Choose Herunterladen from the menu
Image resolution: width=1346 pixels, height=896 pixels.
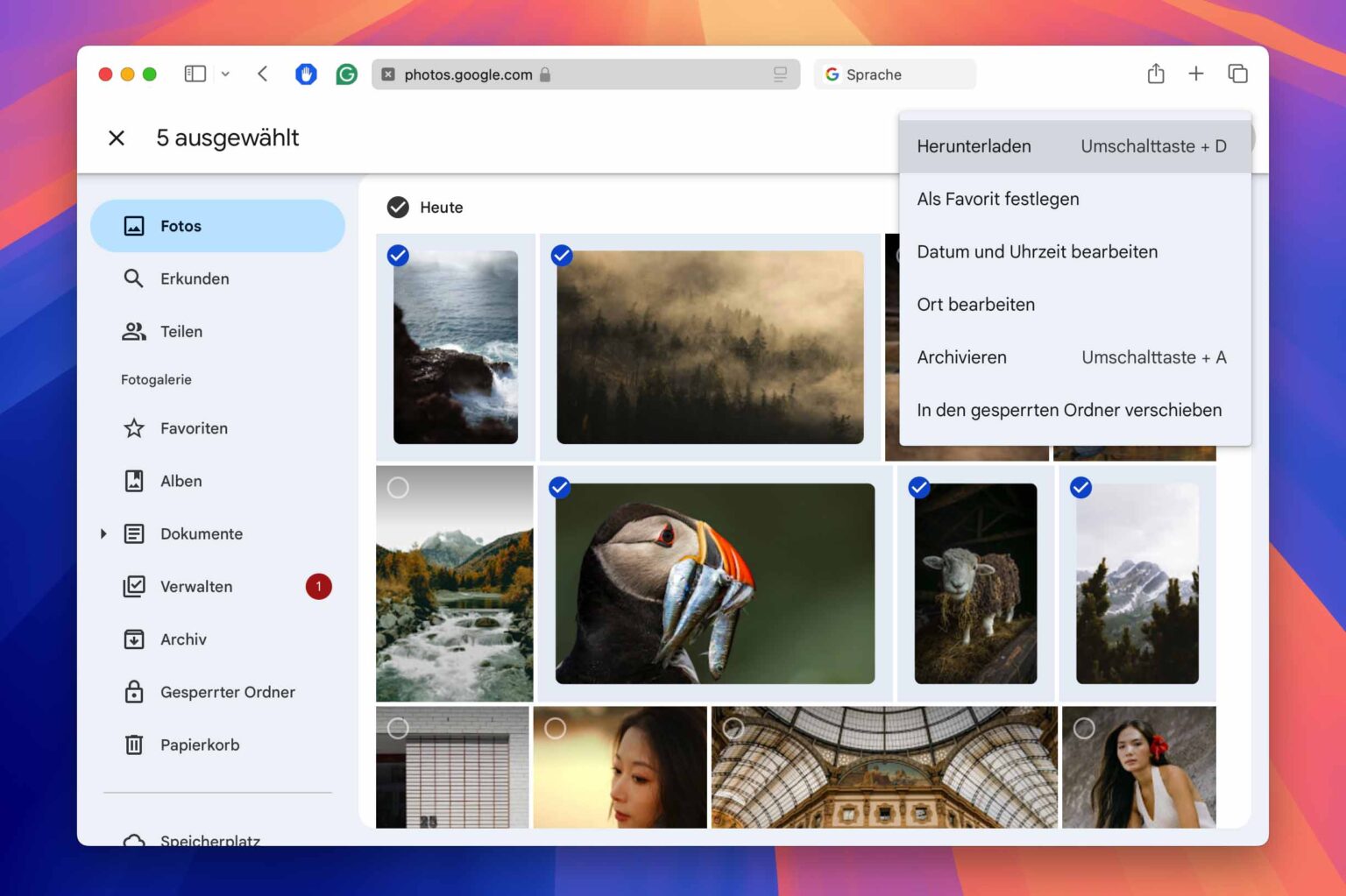pyautogui.click(x=974, y=146)
